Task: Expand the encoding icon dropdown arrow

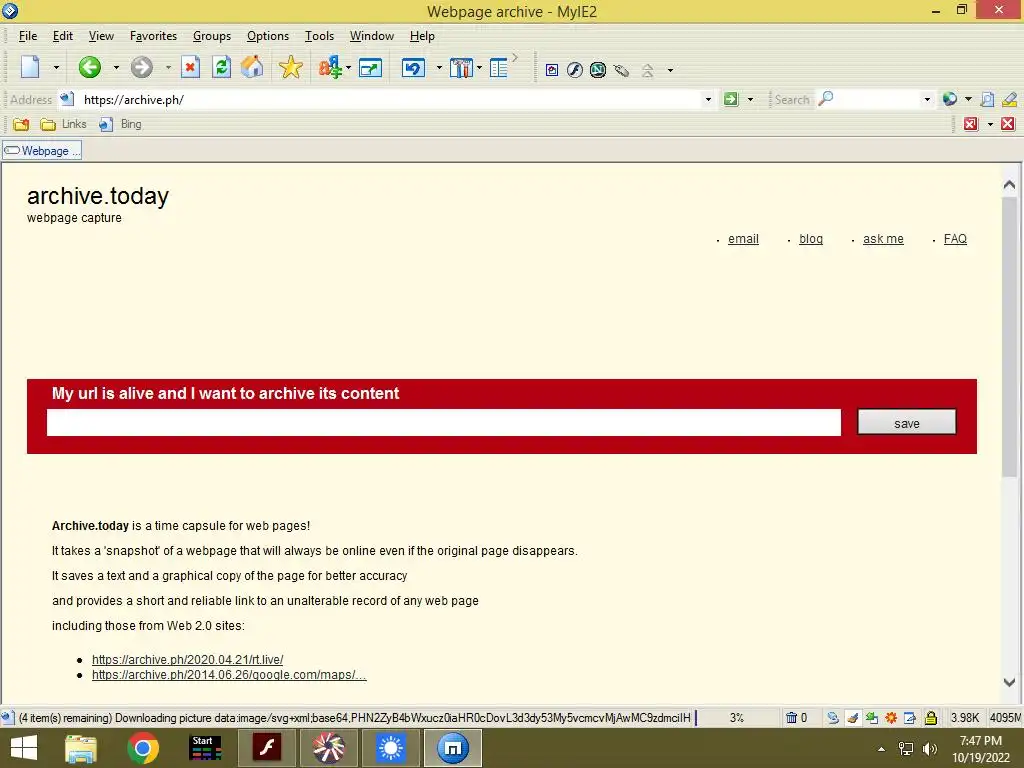Action: (348, 67)
